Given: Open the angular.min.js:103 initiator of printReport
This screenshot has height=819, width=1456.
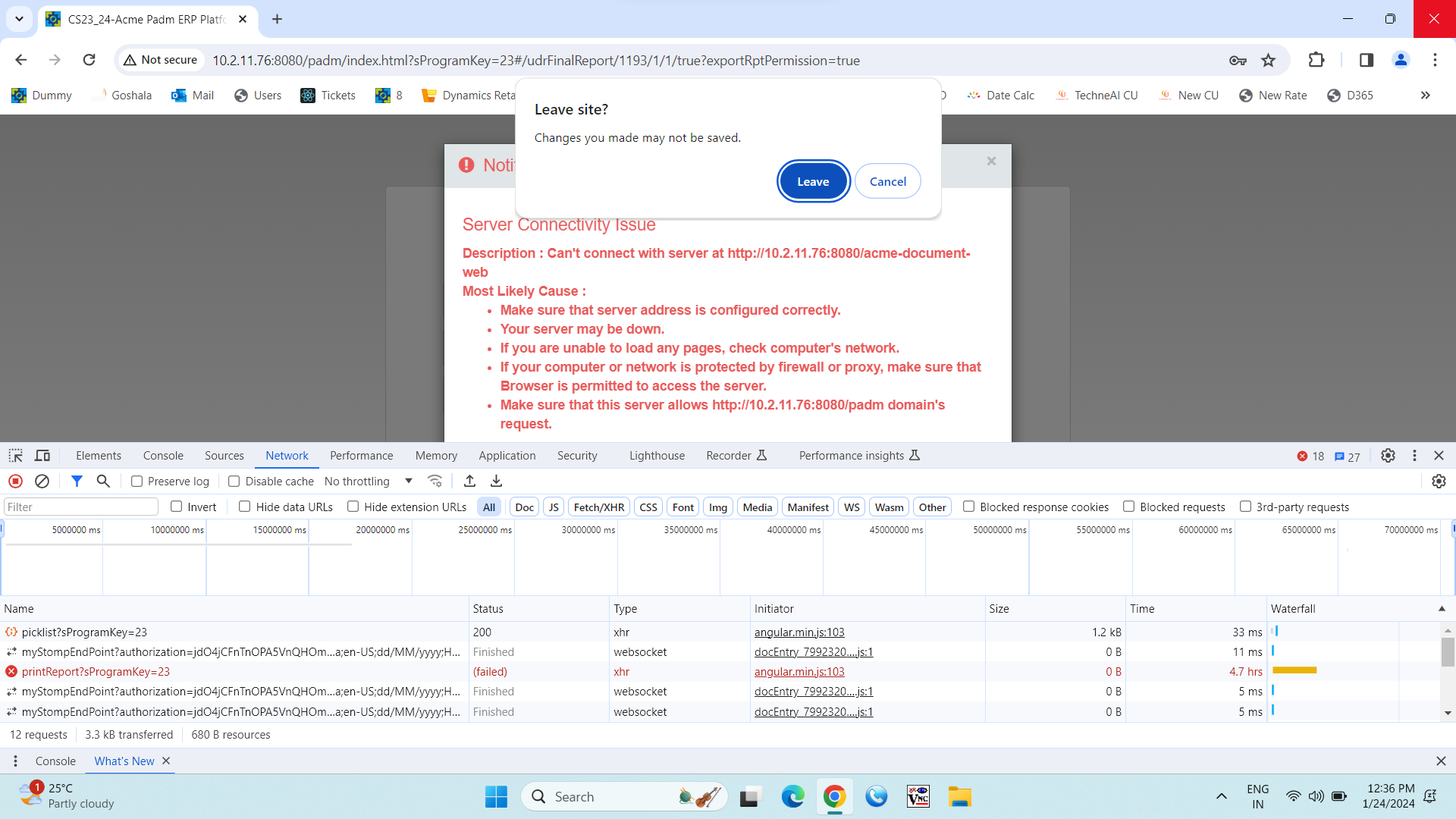Looking at the screenshot, I should pos(799,672).
